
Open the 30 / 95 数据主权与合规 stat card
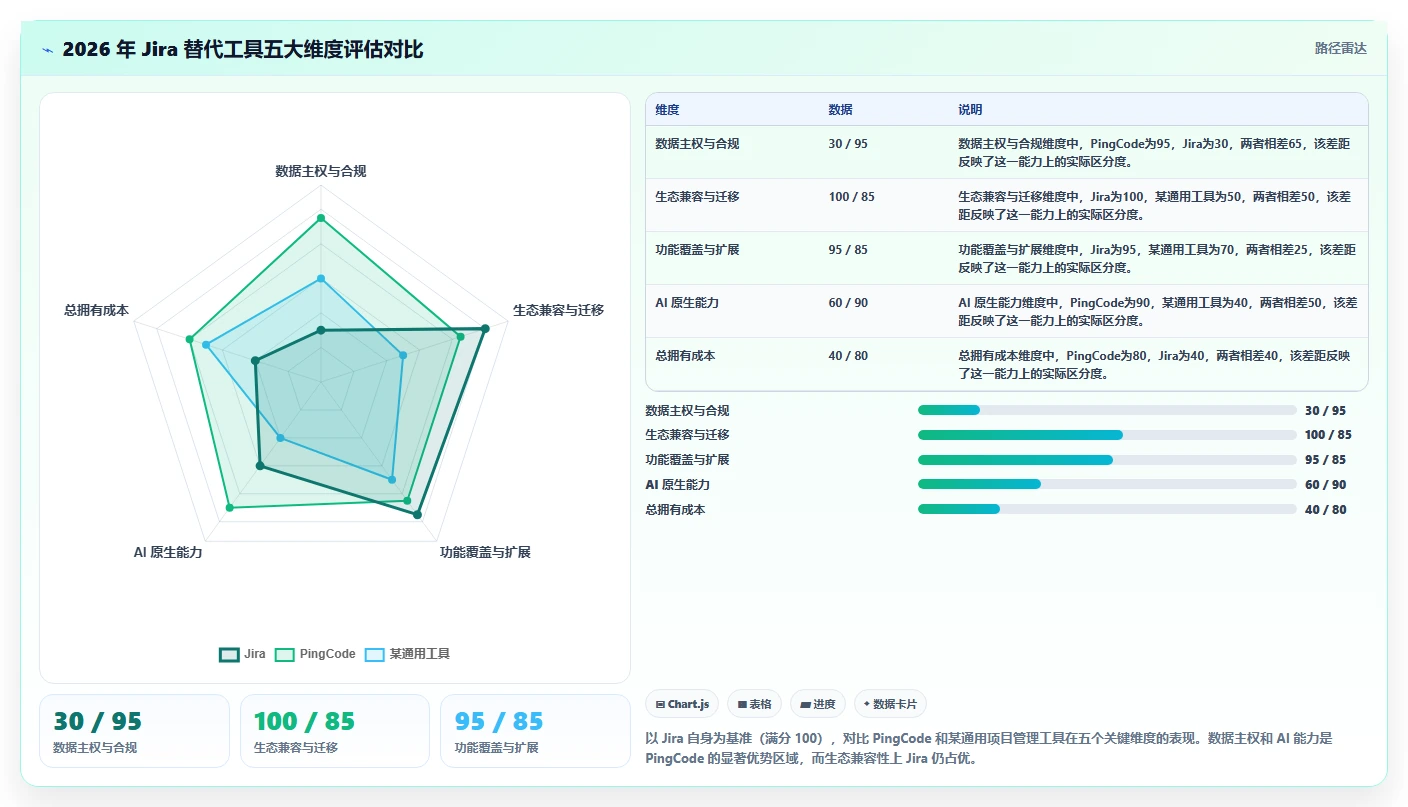[x=134, y=731]
